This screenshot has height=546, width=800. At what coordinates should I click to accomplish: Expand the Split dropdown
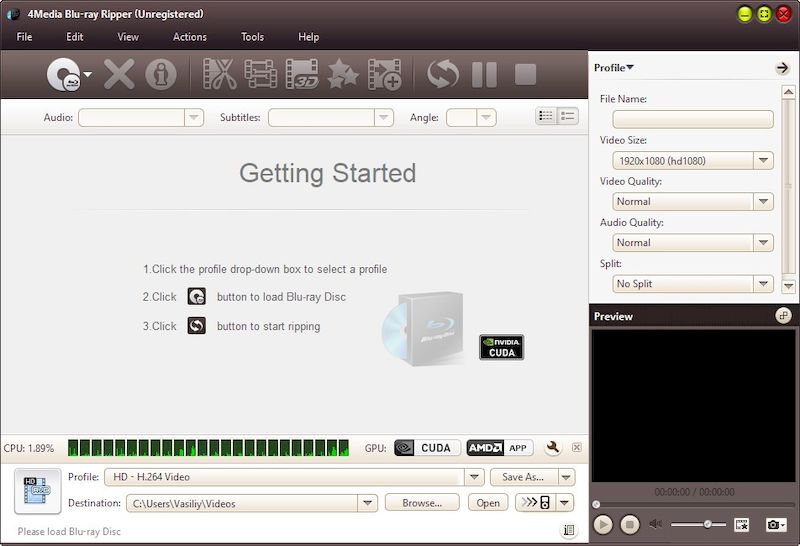[x=763, y=284]
